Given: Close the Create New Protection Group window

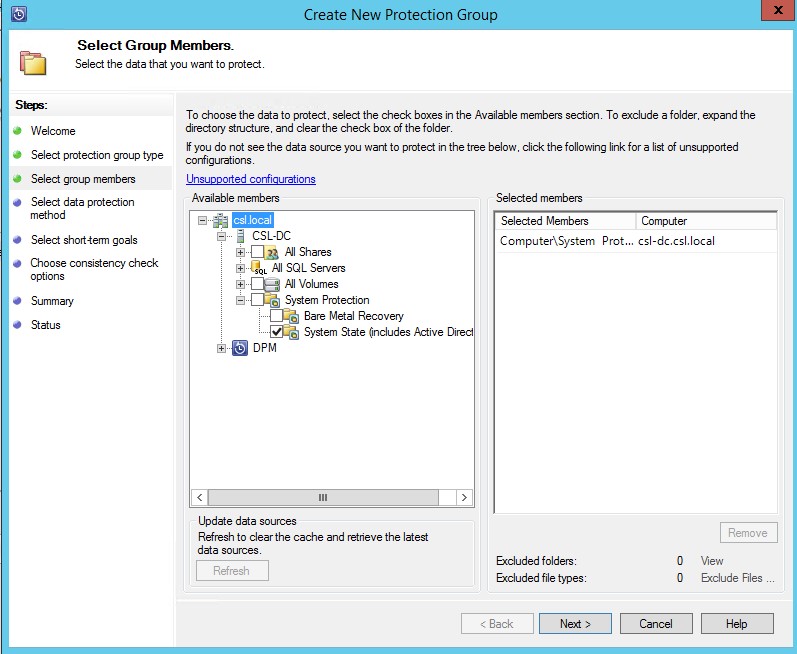Looking at the screenshot, I should click(x=778, y=10).
